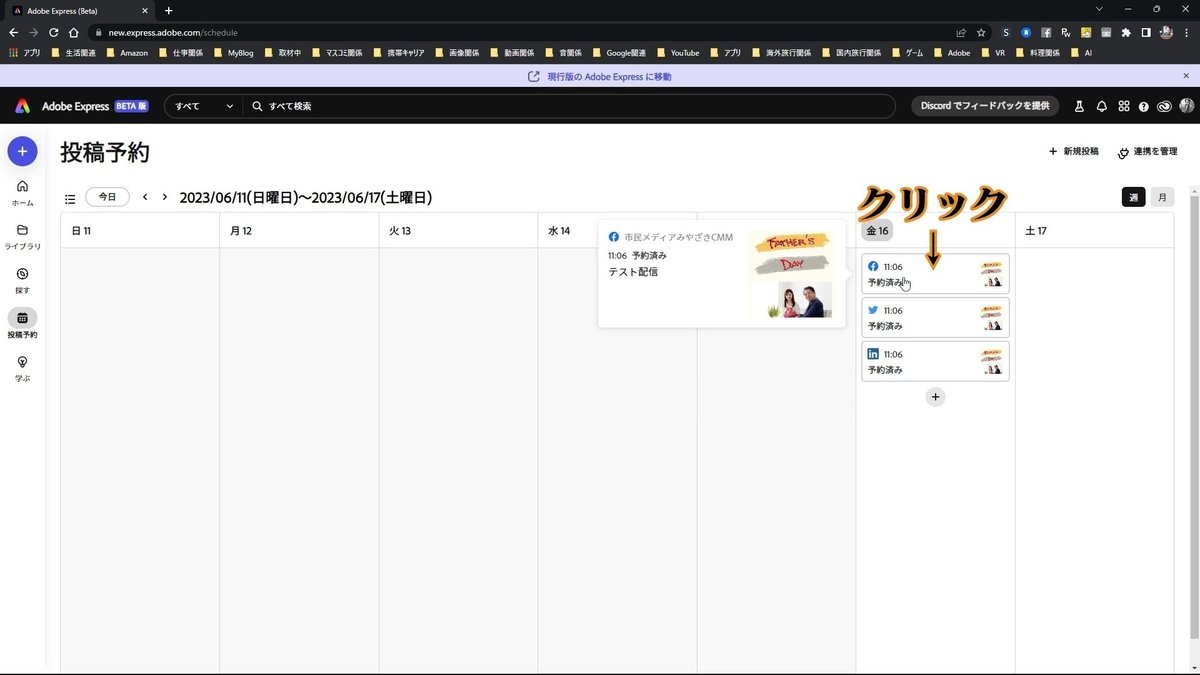
Task: Click the すべて検索 search field
Action: pyautogui.click(x=570, y=106)
